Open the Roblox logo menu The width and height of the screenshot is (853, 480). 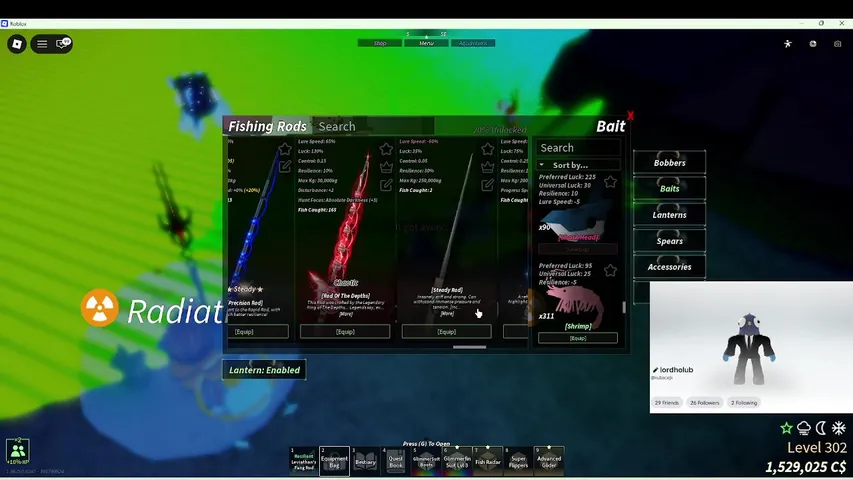point(17,44)
